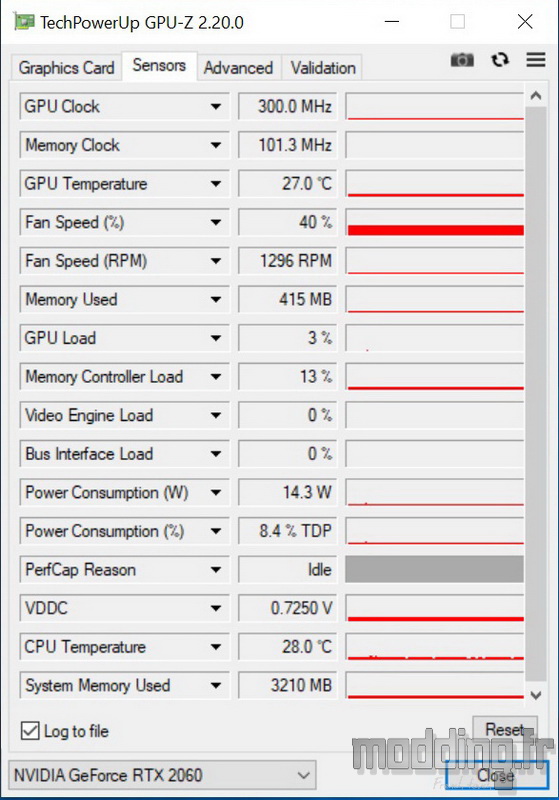Screen dimensions: 559x800
Task: Click the GPU Clock history graph
Action: (435, 106)
